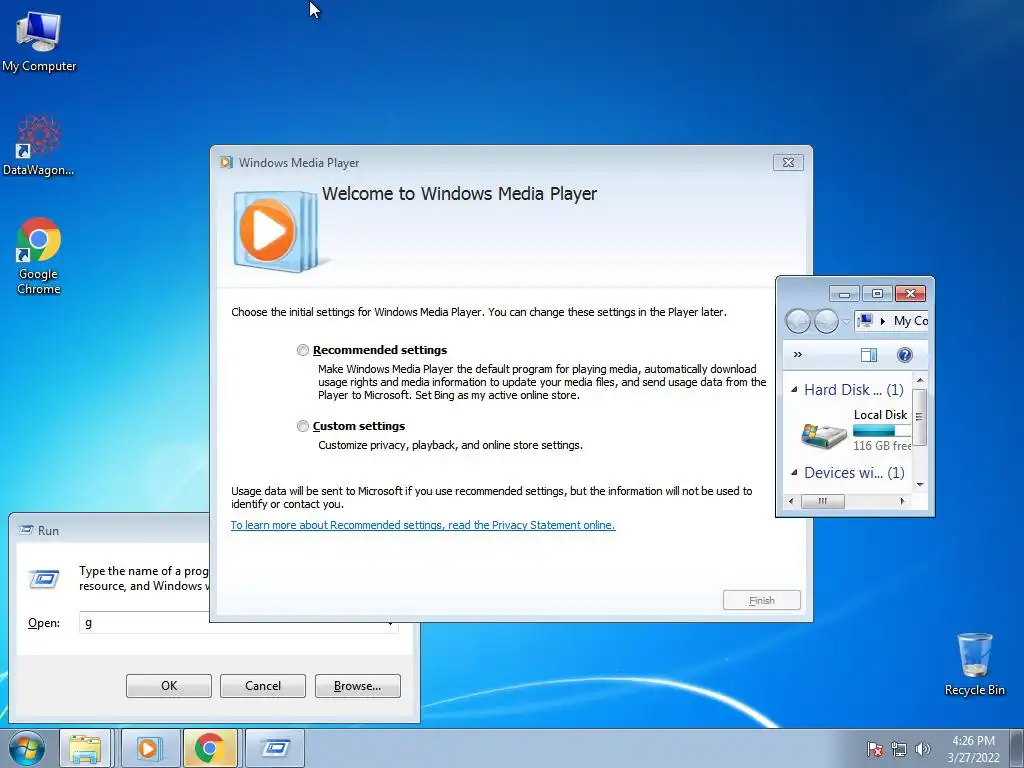Close the Windows Media Player welcome dialog
This screenshot has height=768, width=1024.
(788, 163)
